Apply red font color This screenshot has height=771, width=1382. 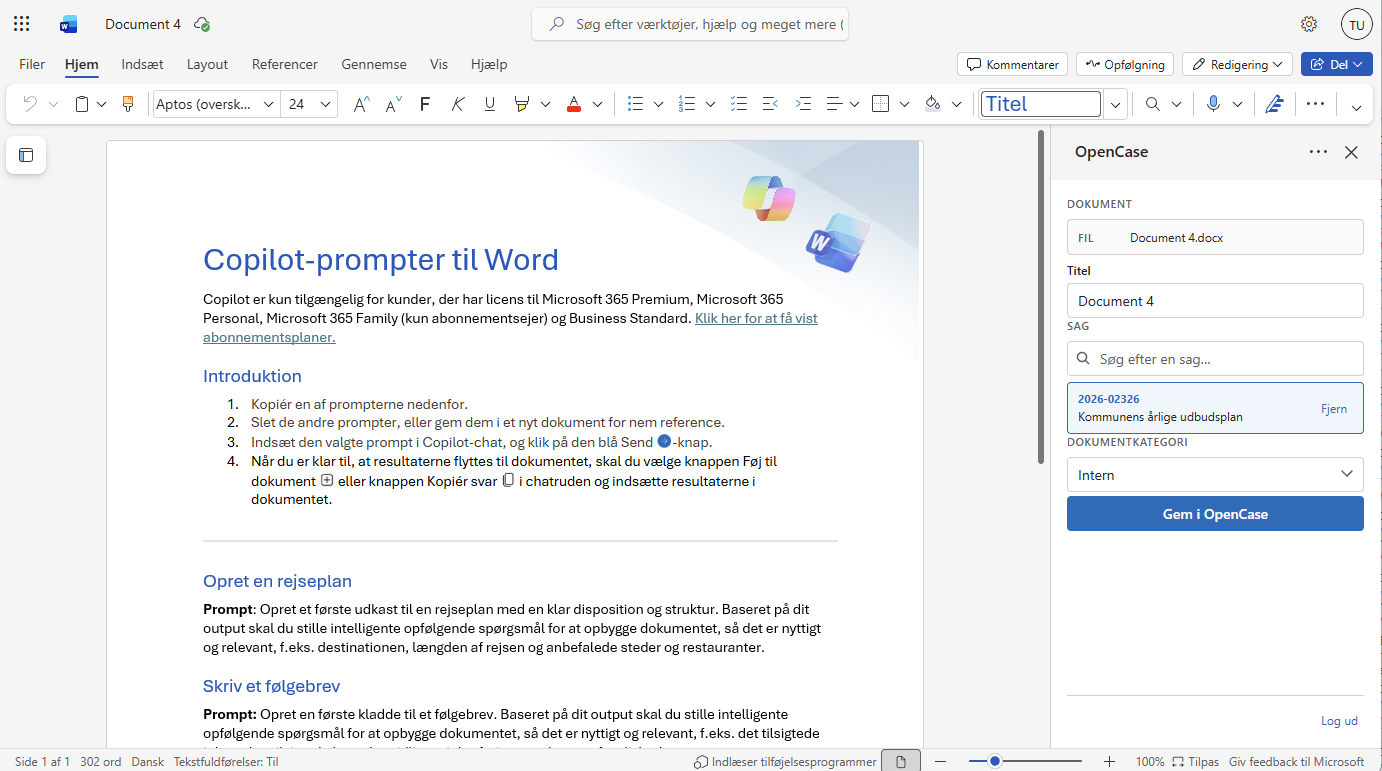click(574, 104)
